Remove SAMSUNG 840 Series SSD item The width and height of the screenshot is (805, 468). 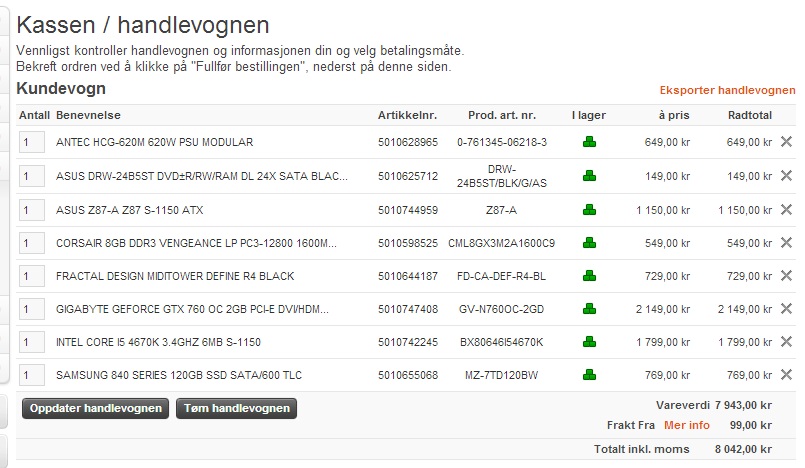pyautogui.click(x=786, y=375)
